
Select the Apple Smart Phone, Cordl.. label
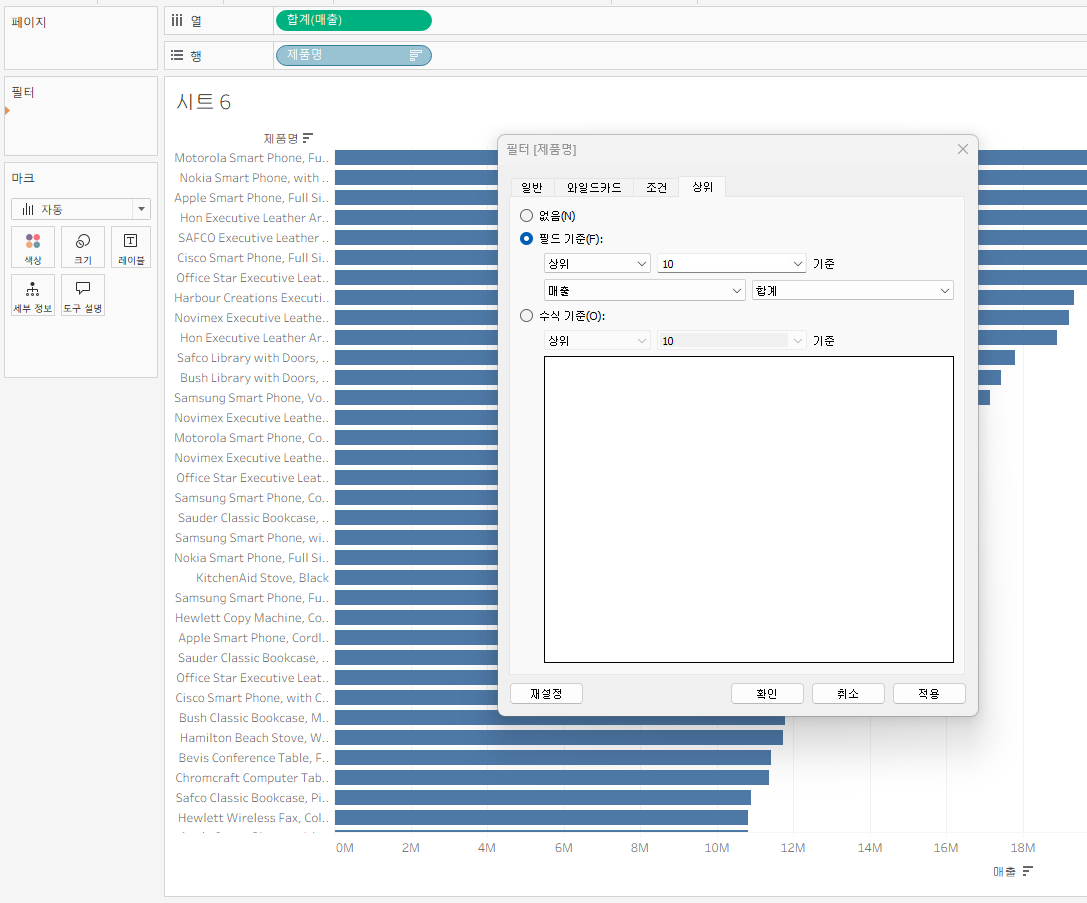coord(253,638)
